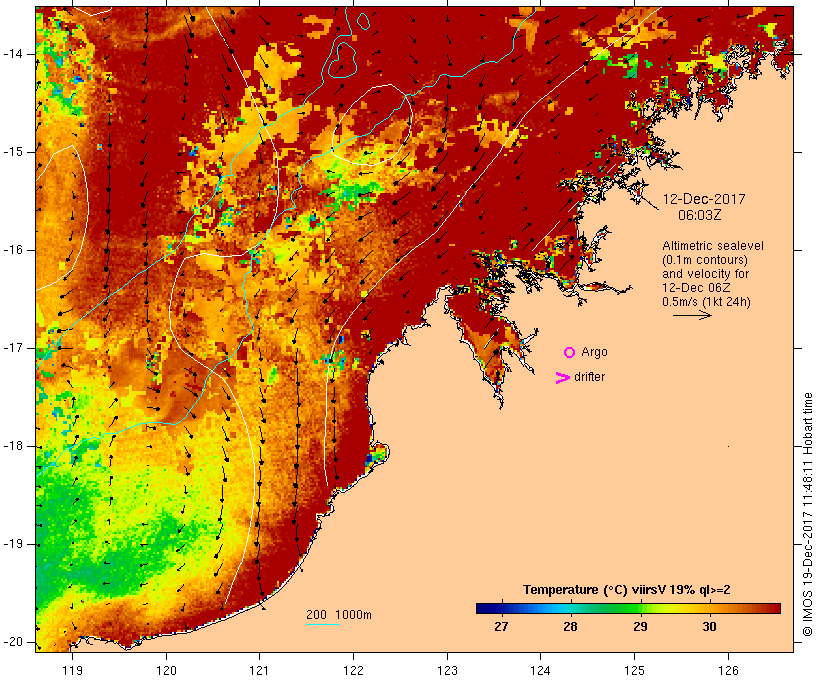Click the "Argo" legend label
Viewport: 820px width, 680px height.
point(595,352)
